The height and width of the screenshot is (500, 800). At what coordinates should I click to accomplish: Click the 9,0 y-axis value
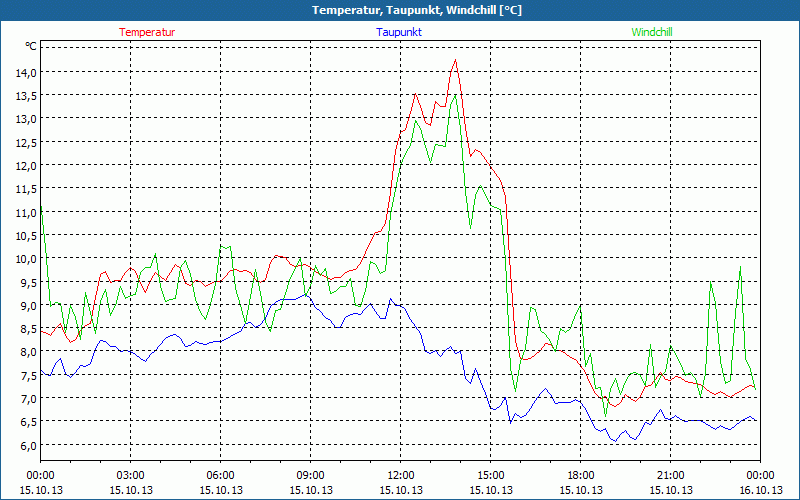(x=29, y=306)
